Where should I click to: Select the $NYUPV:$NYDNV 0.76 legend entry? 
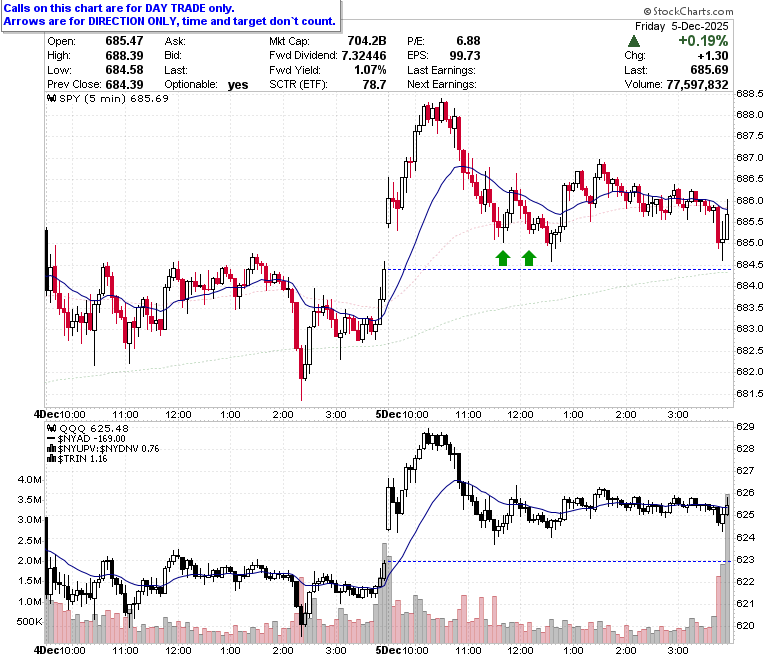pyautogui.click(x=108, y=449)
